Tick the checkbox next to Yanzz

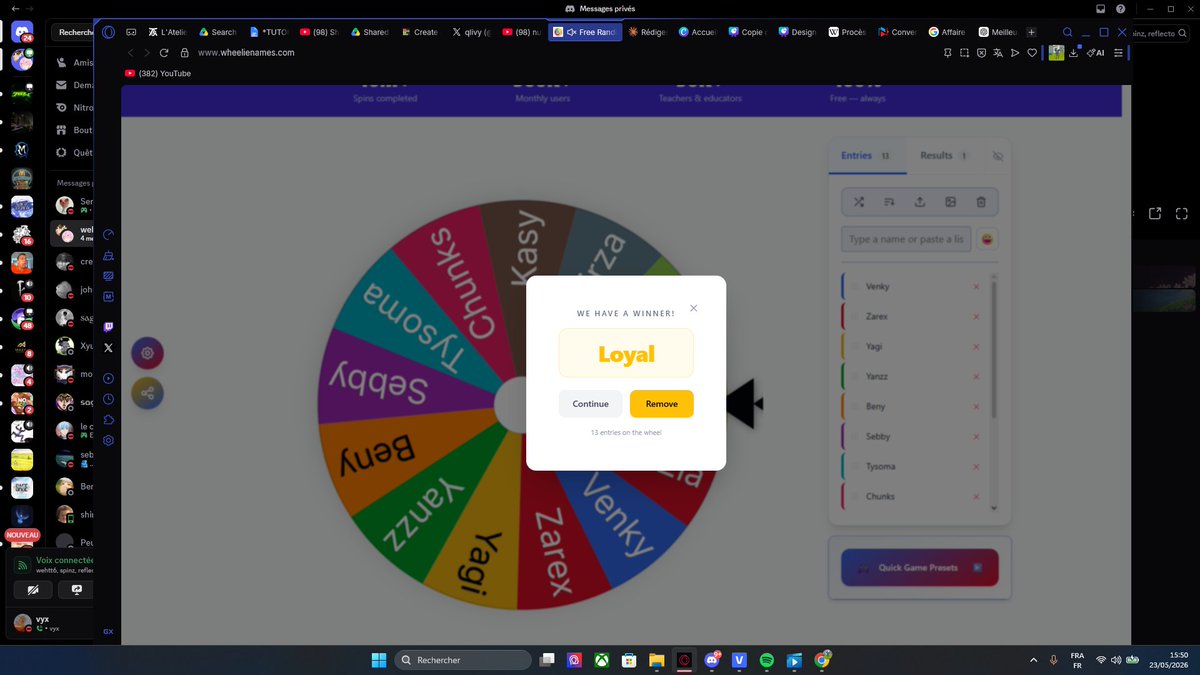pos(854,377)
